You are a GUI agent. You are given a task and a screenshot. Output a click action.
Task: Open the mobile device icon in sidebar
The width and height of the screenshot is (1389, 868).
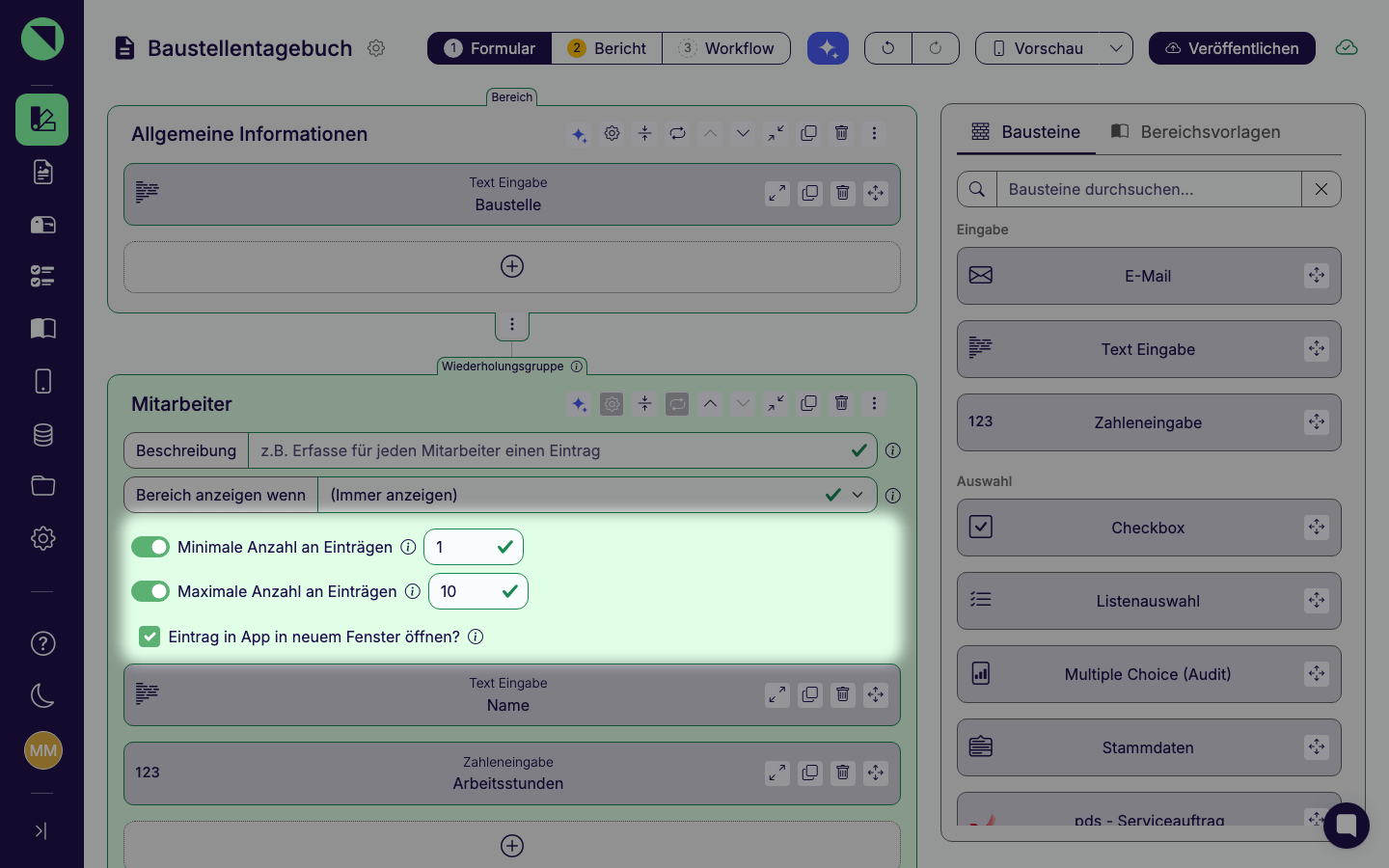coord(42,381)
